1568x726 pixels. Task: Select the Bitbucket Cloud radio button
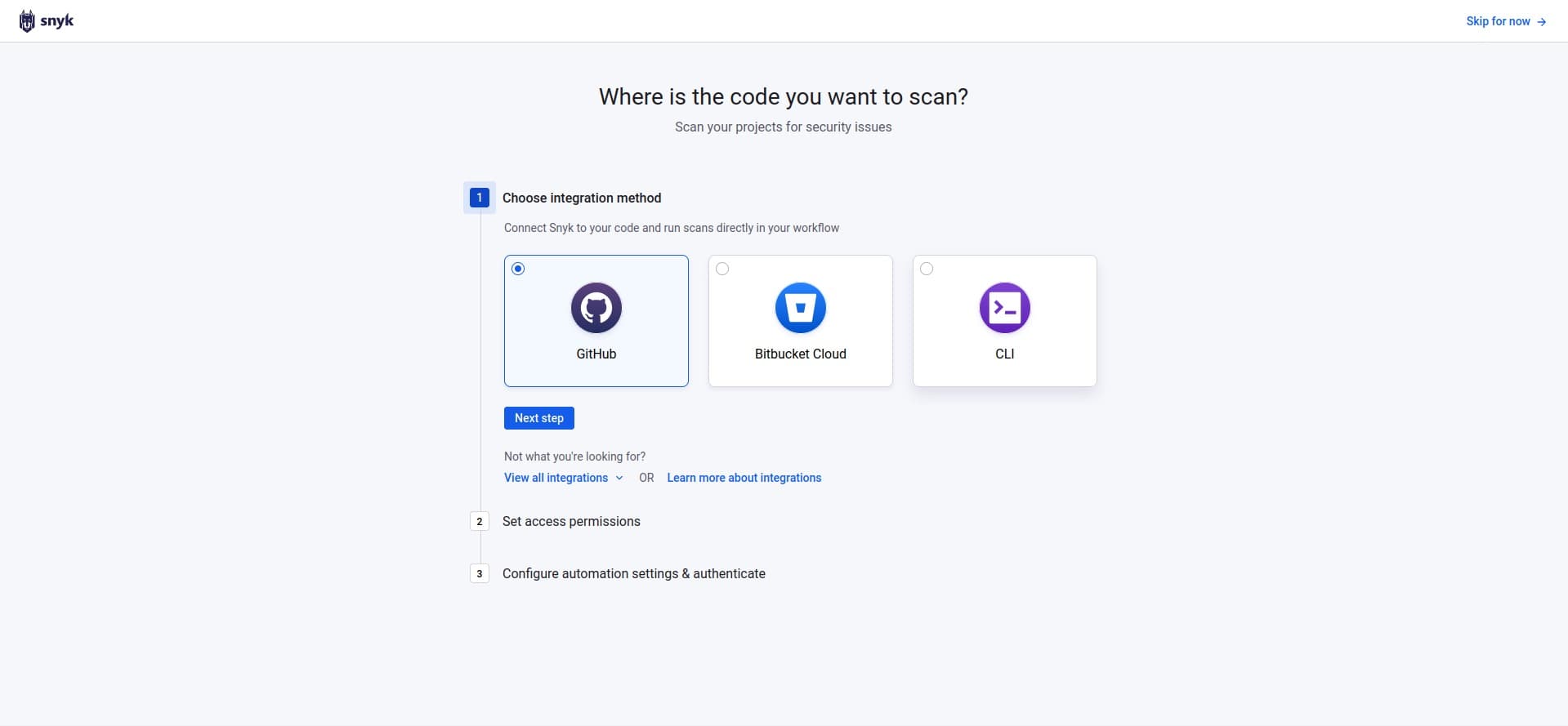point(722,269)
